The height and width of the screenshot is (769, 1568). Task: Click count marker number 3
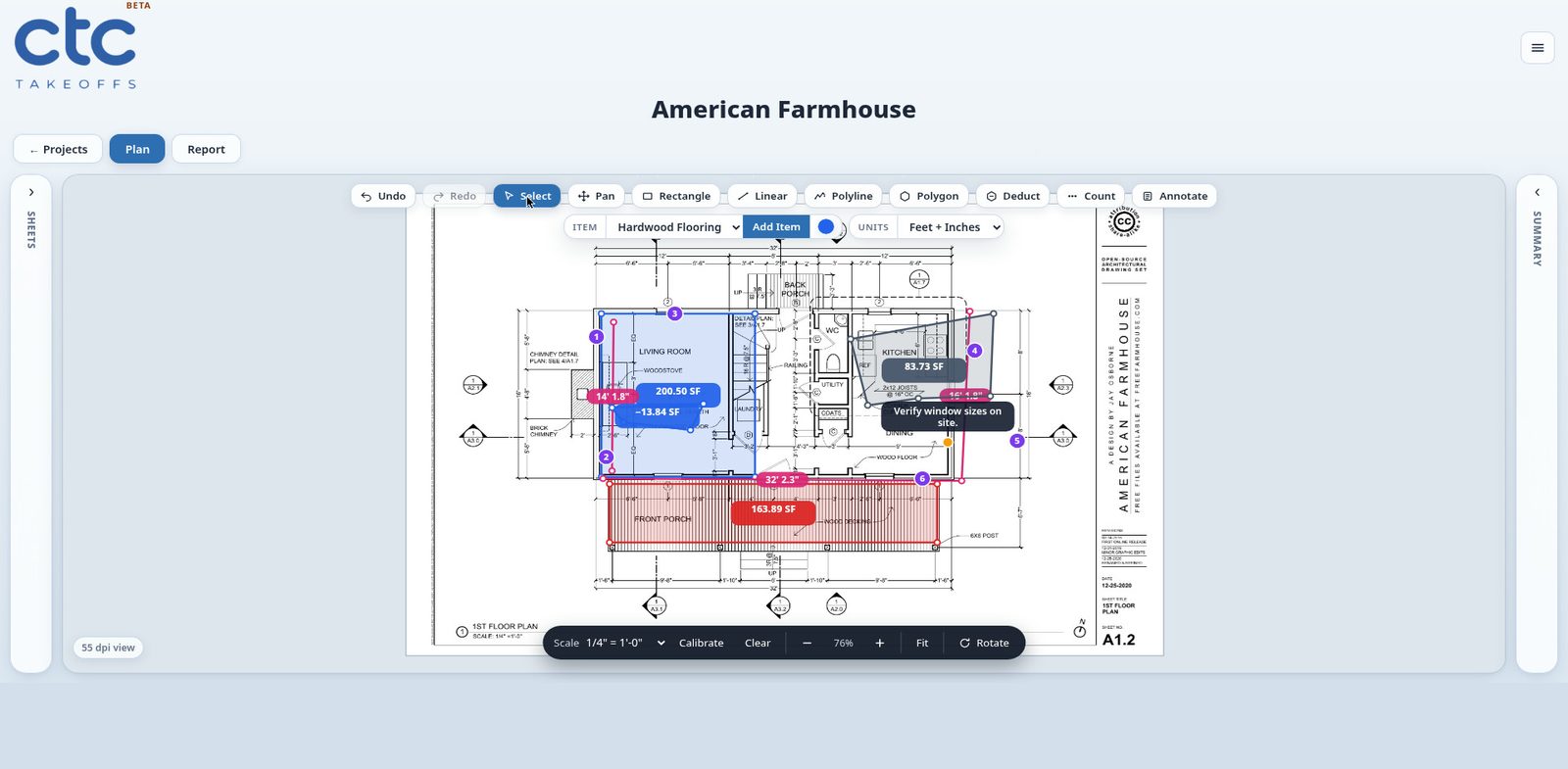pyautogui.click(x=674, y=313)
